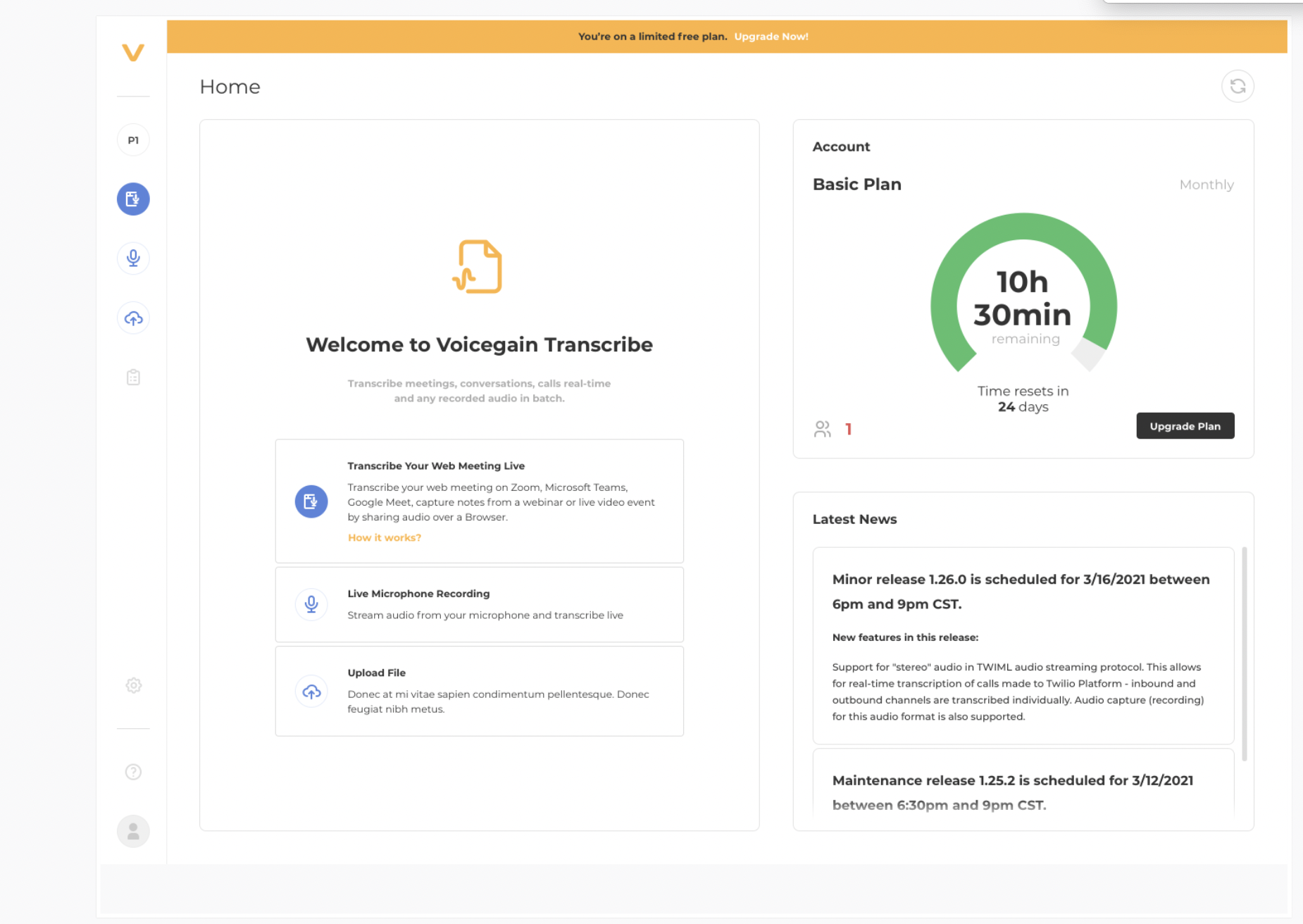1303x924 pixels.
Task: Click the users icon in Account panel
Action: [822, 429]
